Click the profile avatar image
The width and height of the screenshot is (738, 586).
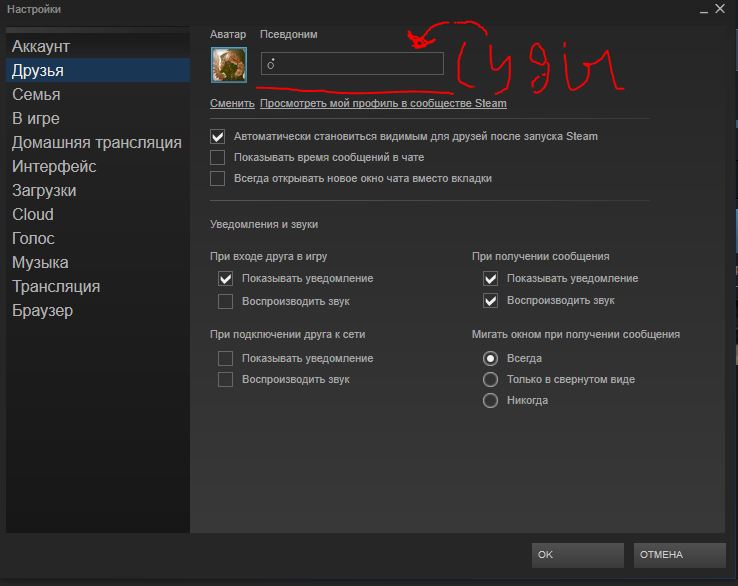coord(229,64)
